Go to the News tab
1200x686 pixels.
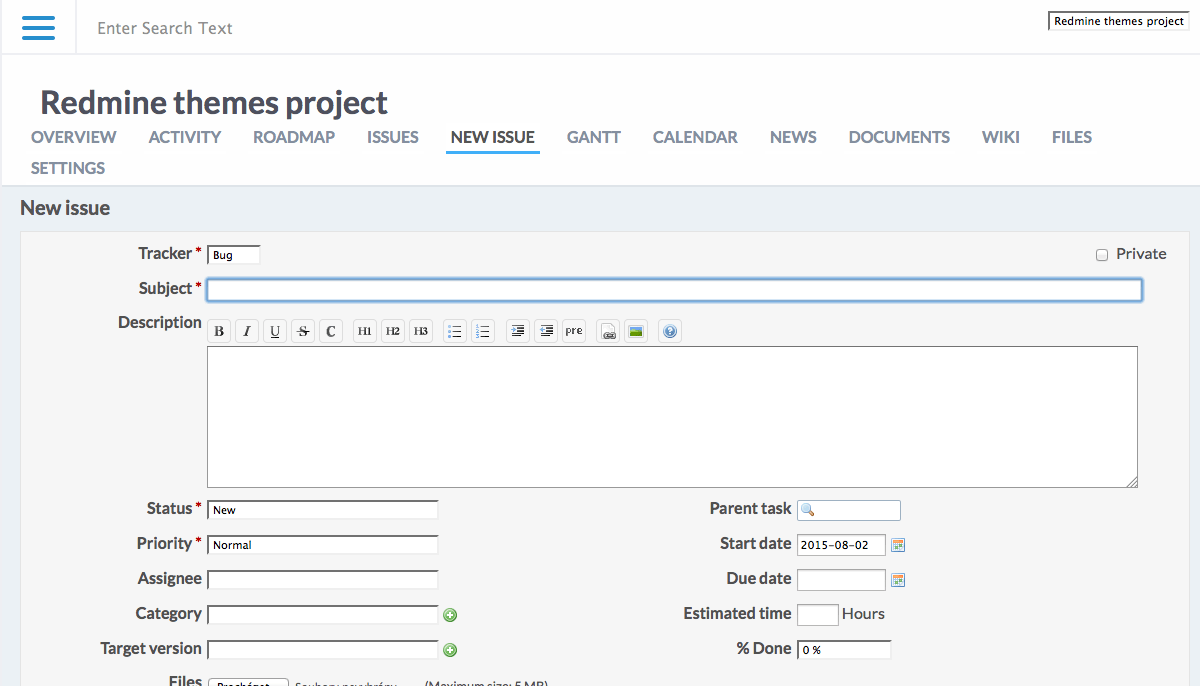(793, 137)
